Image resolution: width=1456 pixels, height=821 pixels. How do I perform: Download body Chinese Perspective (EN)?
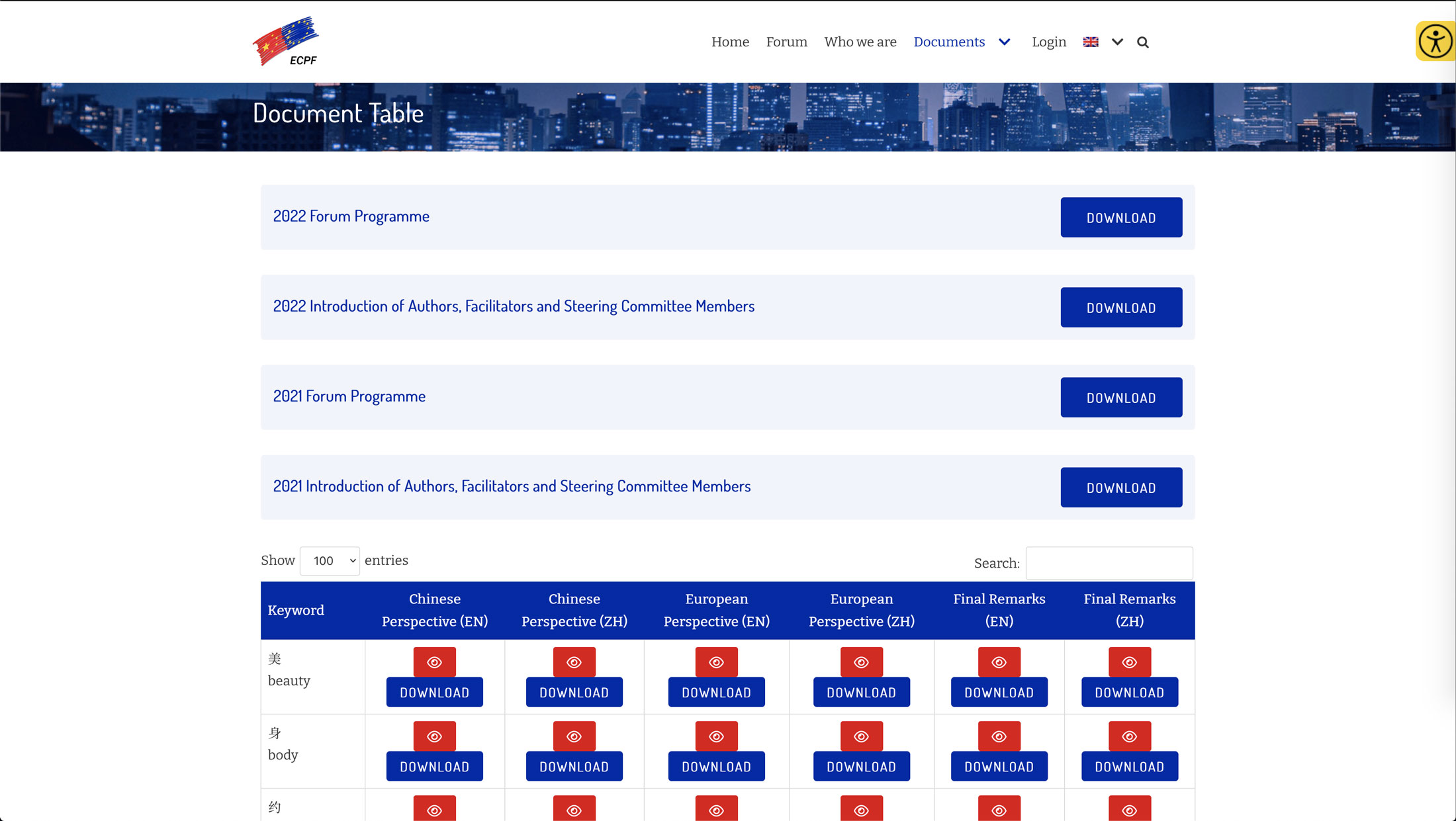pyautogui.click(x=435, y=766)
